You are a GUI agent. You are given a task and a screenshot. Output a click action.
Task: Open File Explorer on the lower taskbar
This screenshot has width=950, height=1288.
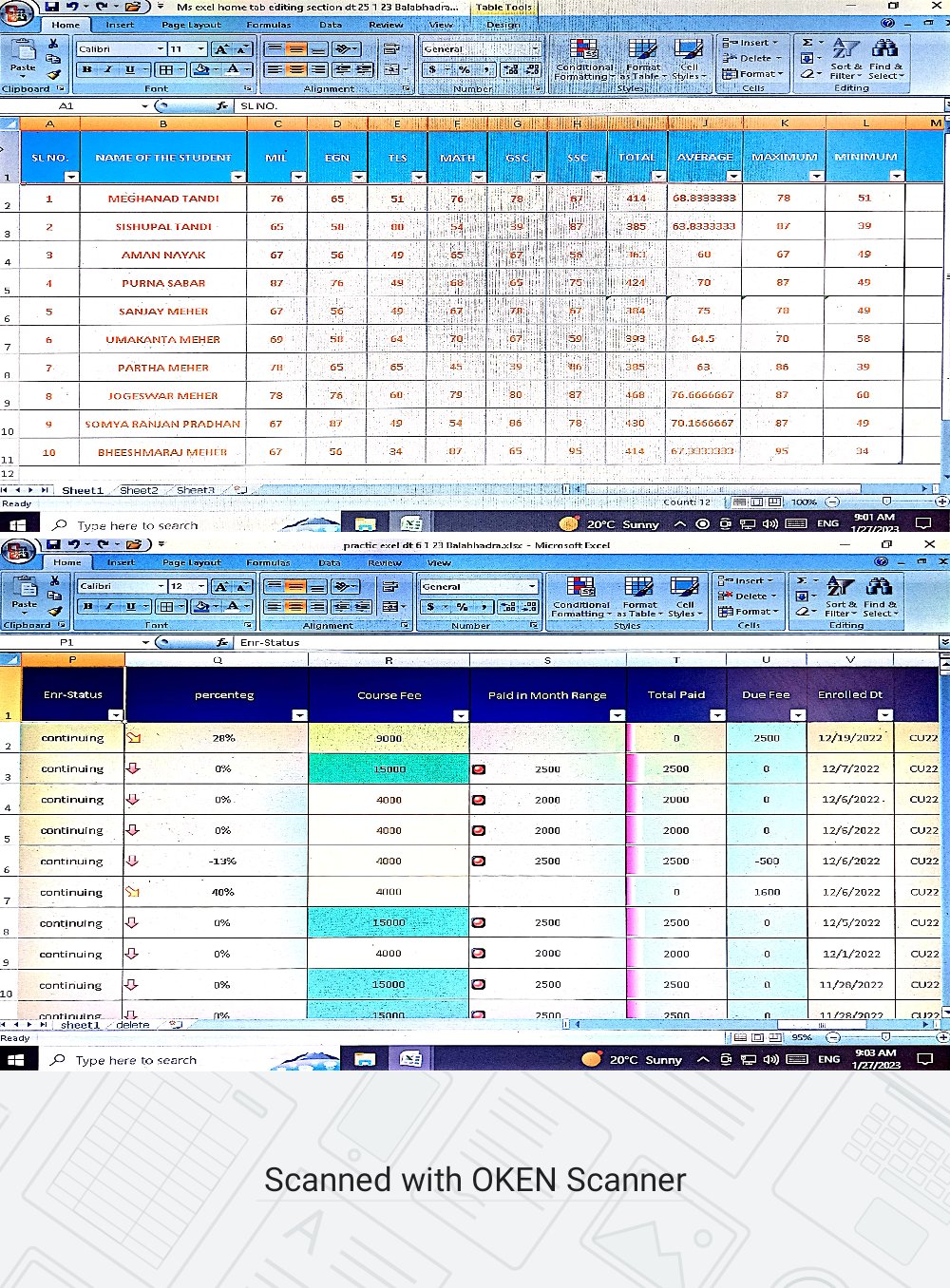click(x=365, y=1059)
